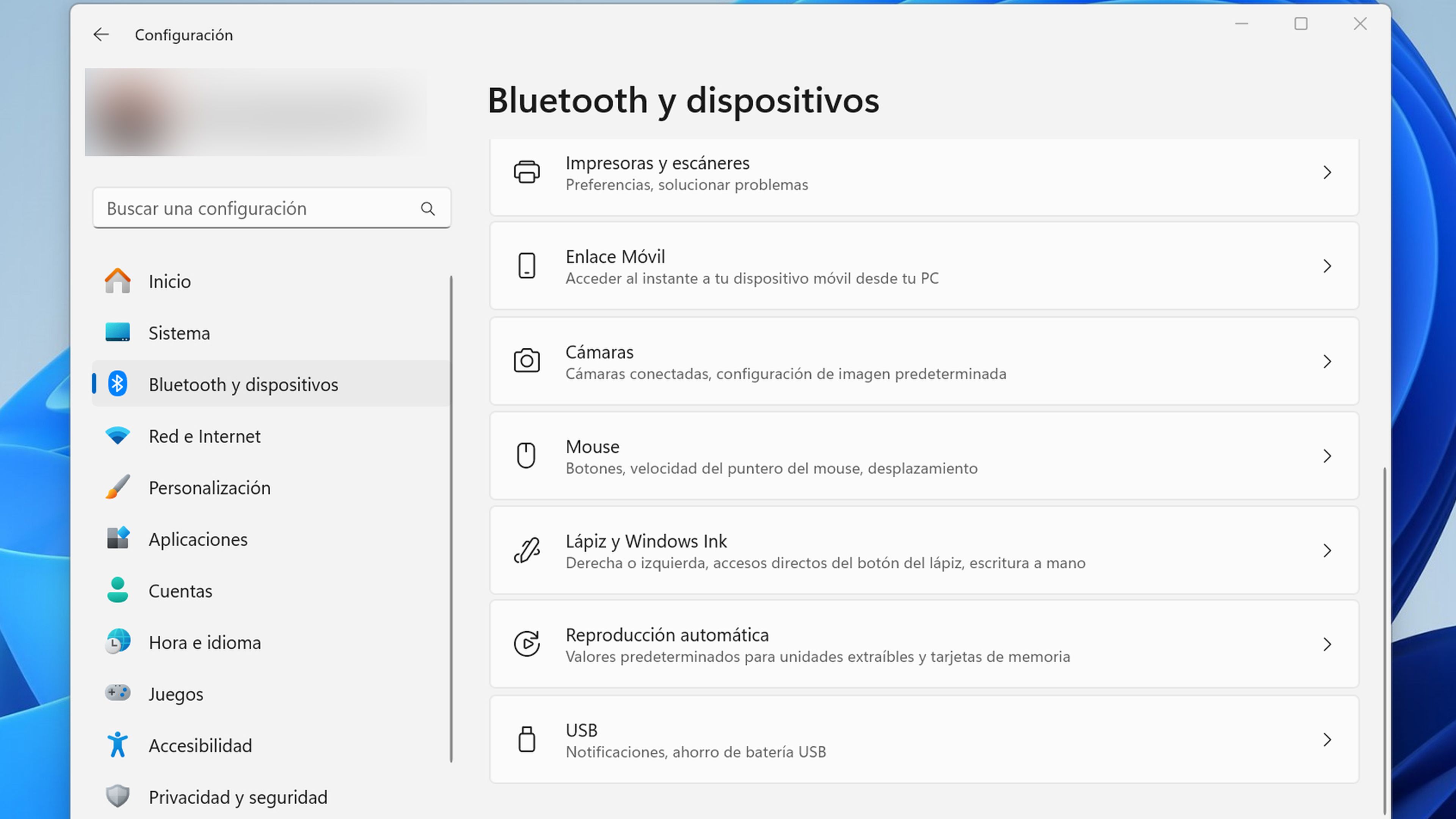
Task: Open Enlace Móvil using its right chevron
Action: point(1327,266)
